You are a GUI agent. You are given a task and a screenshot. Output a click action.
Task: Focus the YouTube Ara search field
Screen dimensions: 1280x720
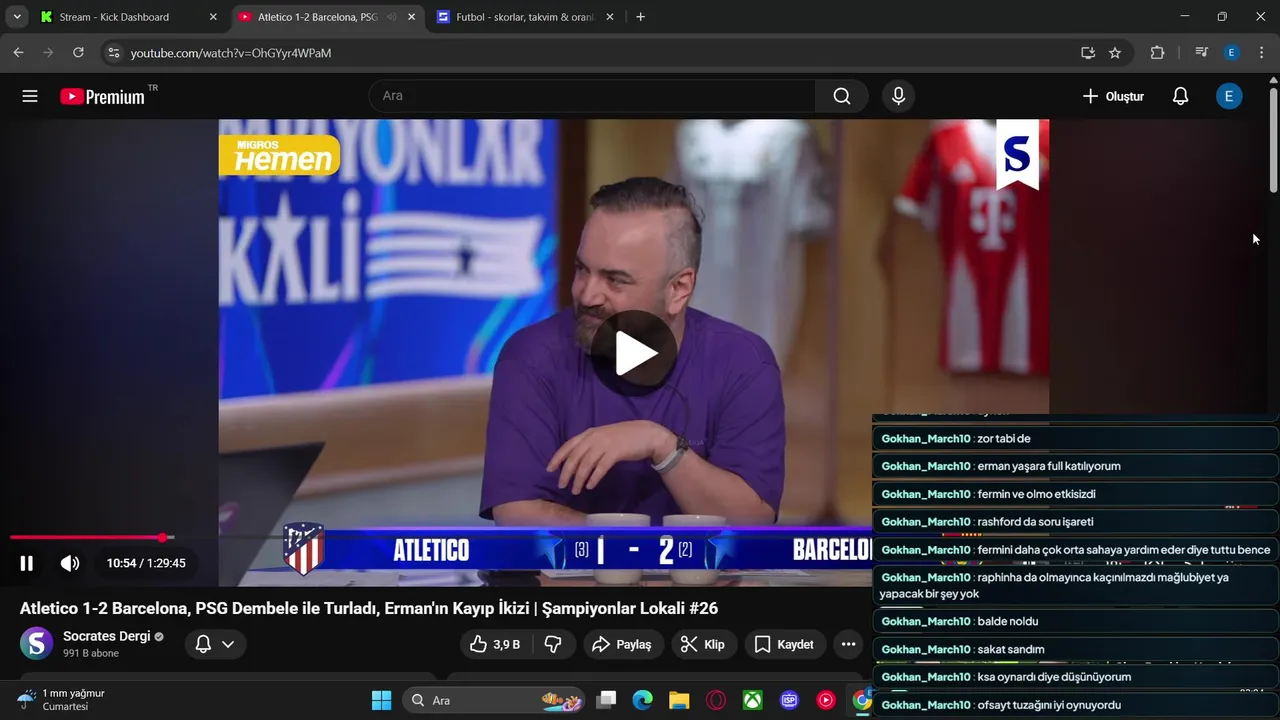coord(592,96)
